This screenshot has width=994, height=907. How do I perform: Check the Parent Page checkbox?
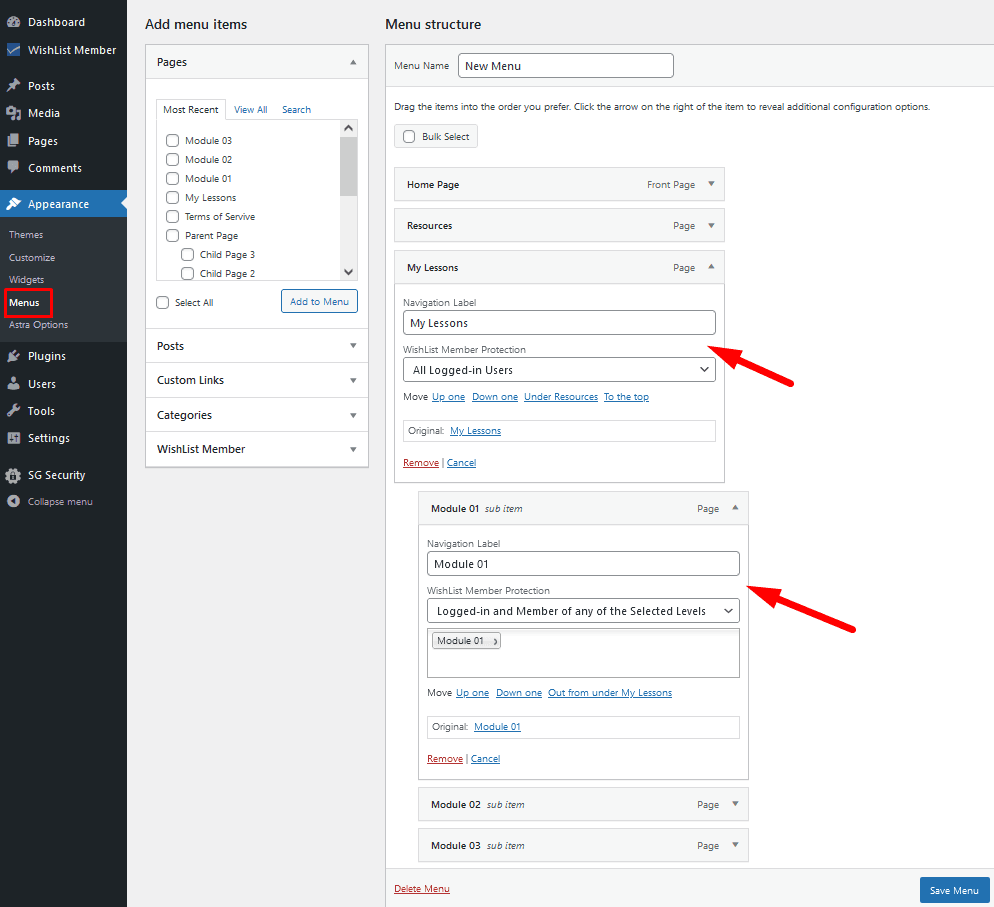coord(172,235)
